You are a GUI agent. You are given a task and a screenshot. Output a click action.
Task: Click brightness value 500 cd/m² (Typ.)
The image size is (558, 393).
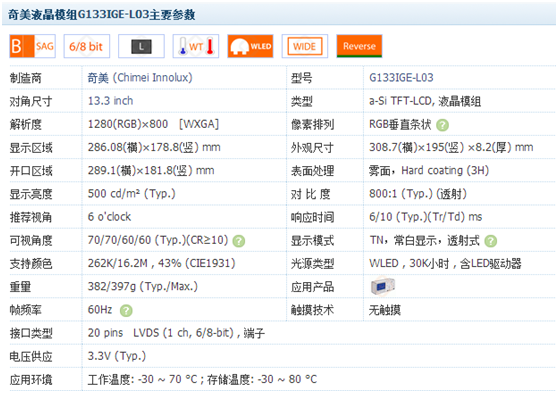tap(132, 194)
